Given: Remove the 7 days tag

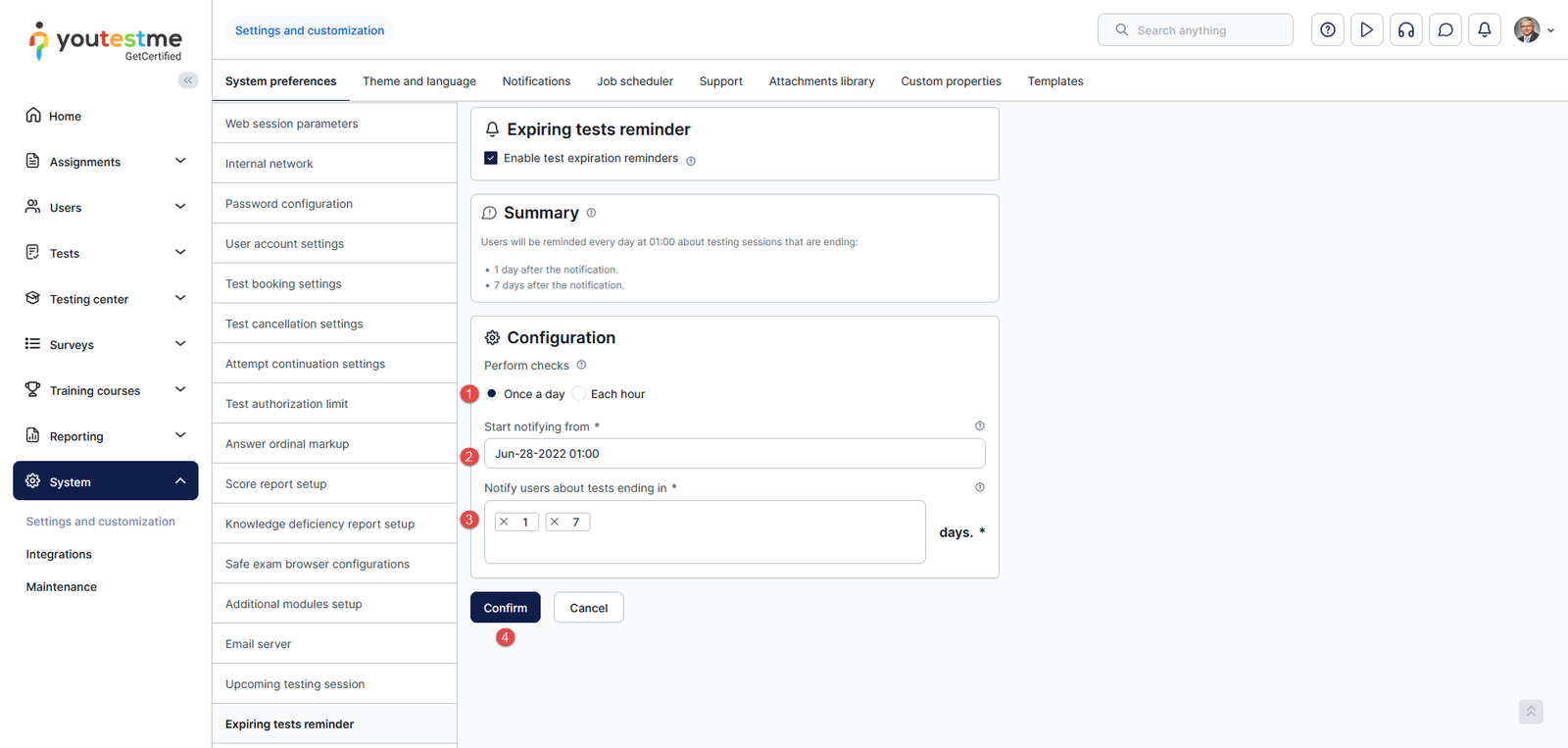Looking at the screenshot, I should [555, 523].
